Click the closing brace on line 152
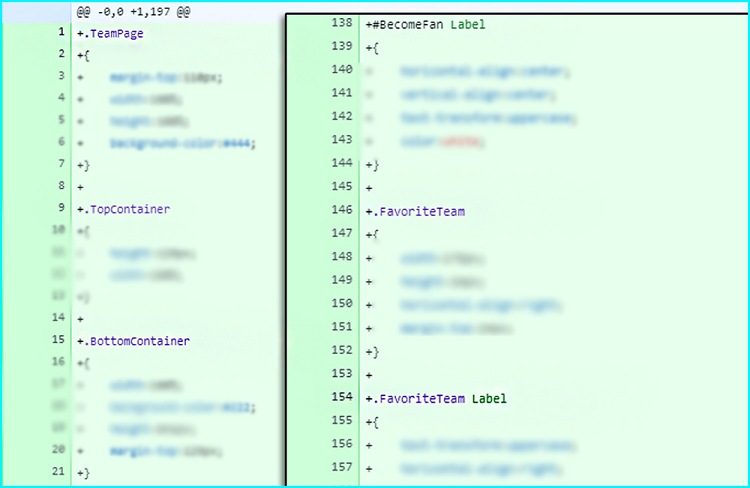 click(x=373, y=351)
